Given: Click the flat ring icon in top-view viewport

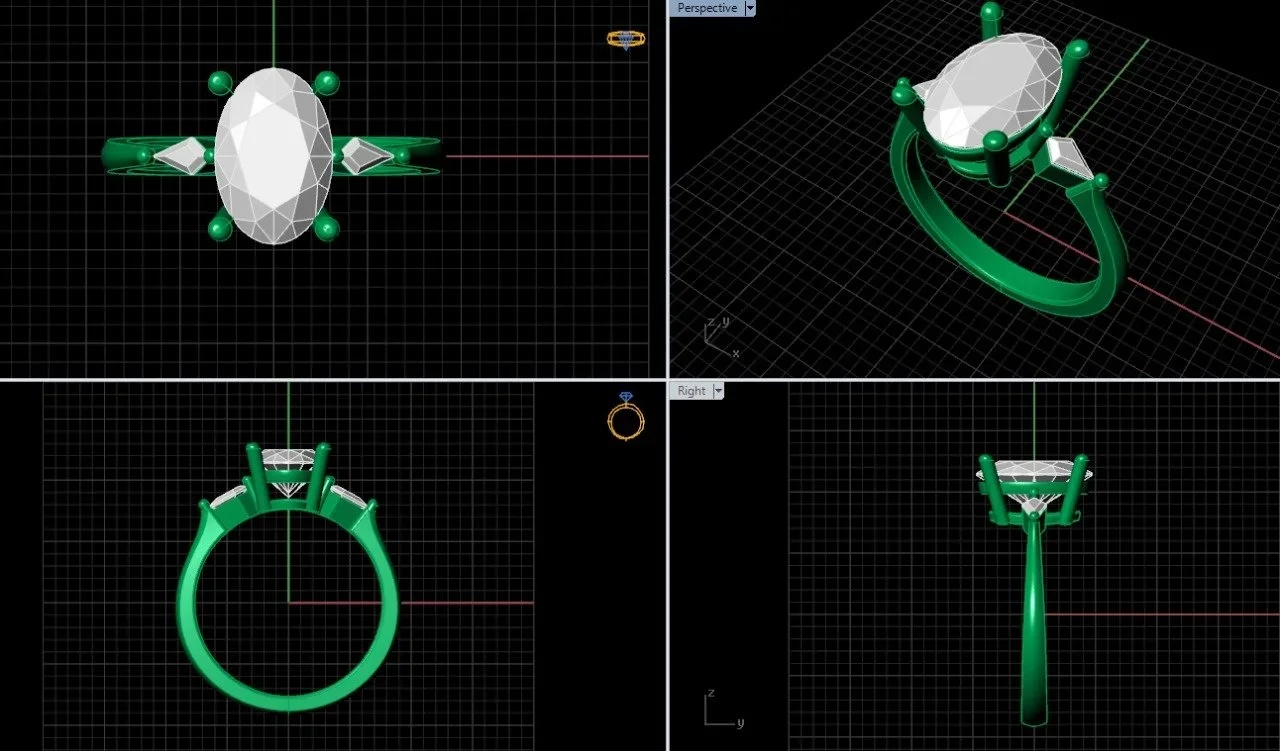Looking at the screenshot, I should click(626, 40).
